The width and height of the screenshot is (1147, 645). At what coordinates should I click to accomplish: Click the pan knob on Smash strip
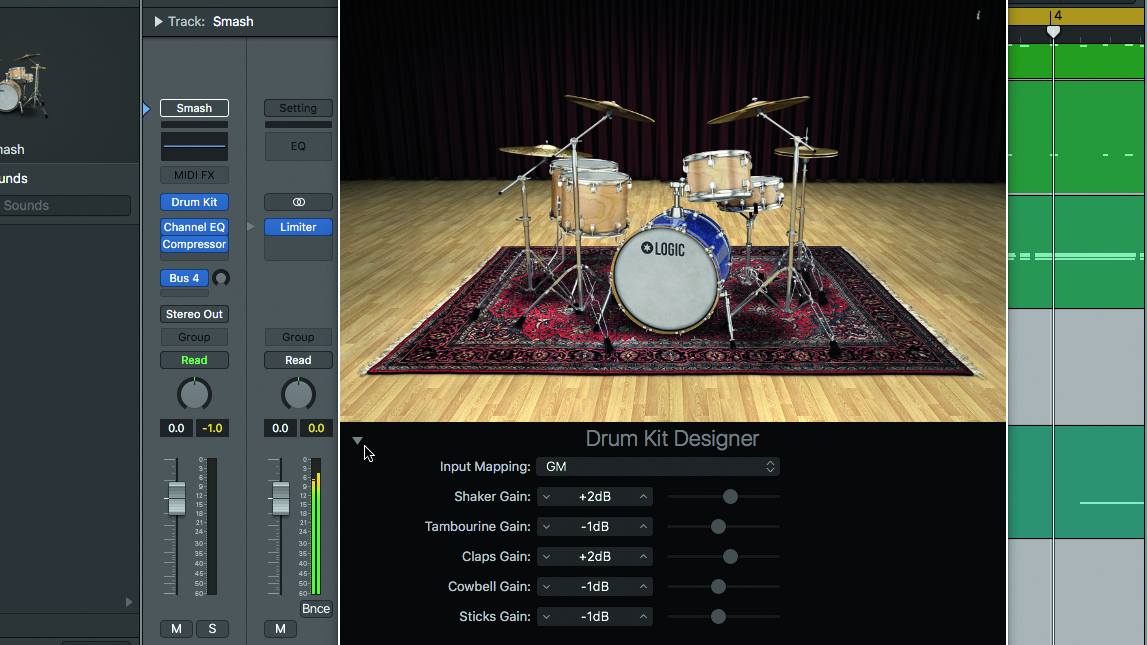point(195,395)
